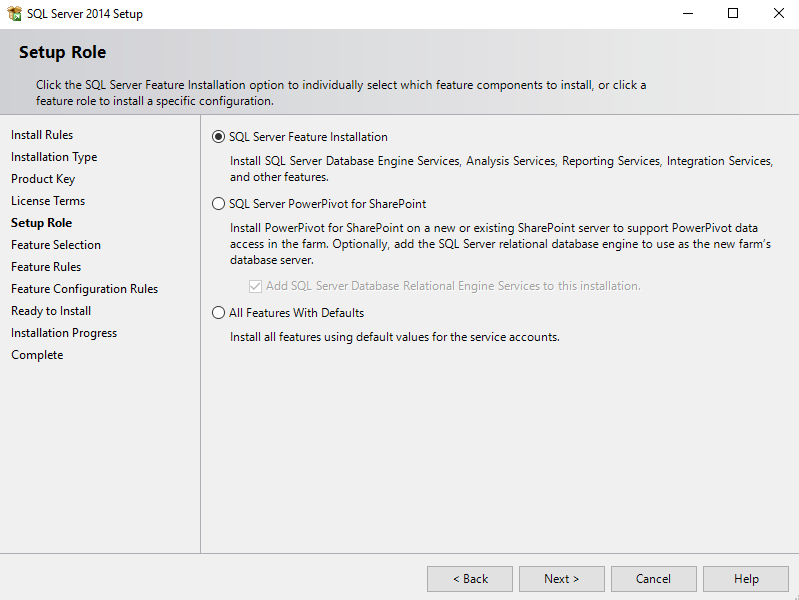This screenshot has width=799, height=600.
Task: Click the SQL Server Setup title bar icon
Action: [15, 13]
